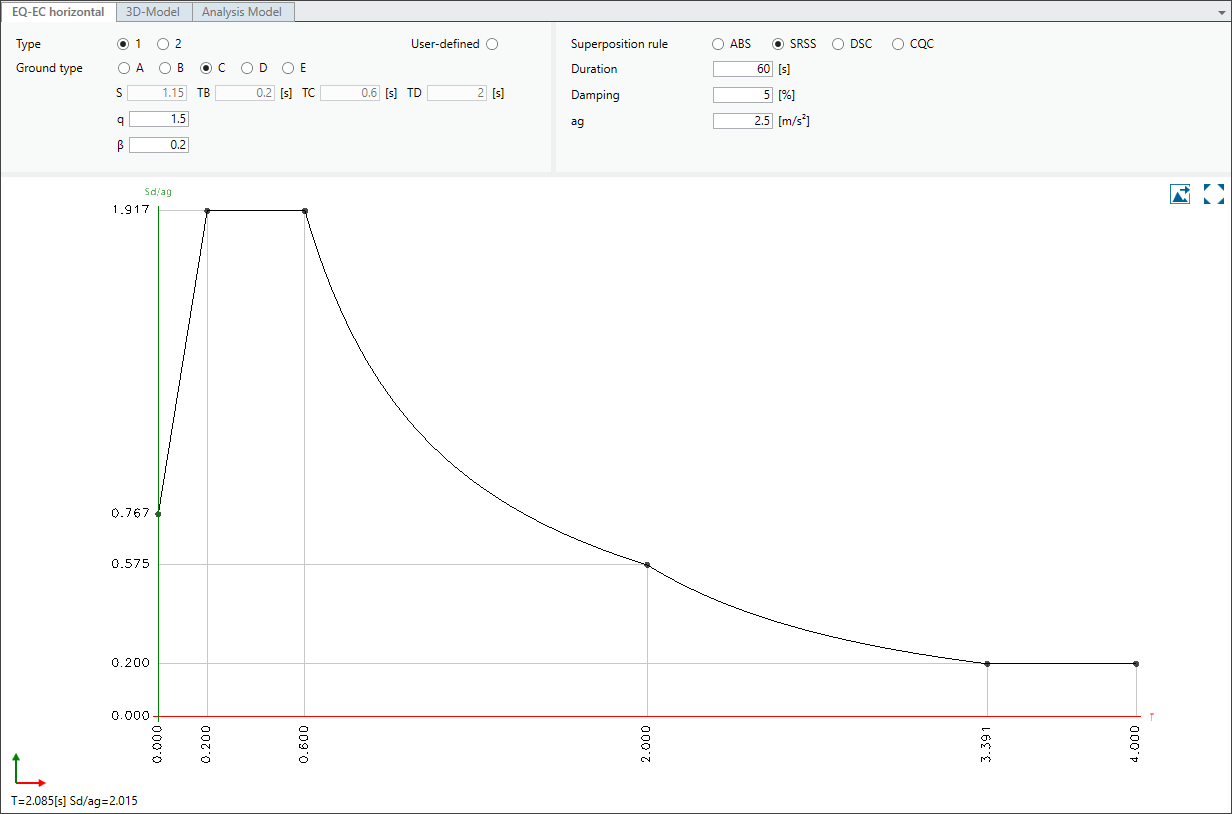Set superposition rule to SRSS
Viewport: 1232px width, 814px height.
[x=778, y=44]
